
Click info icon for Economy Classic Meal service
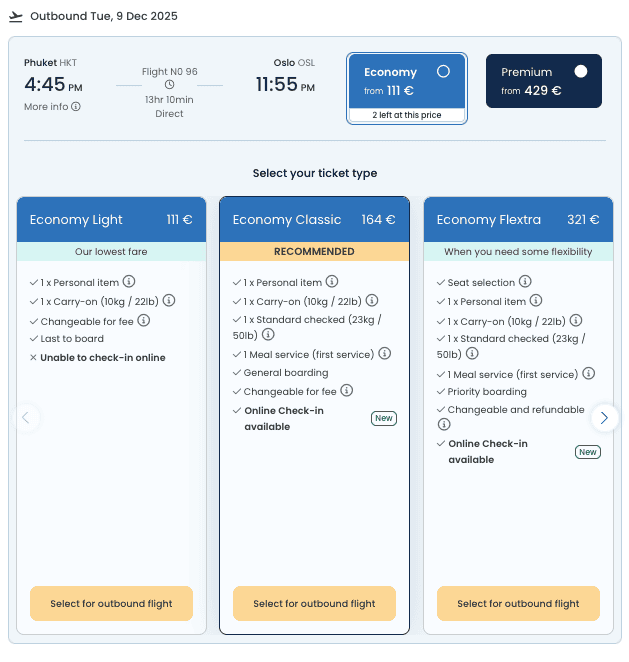coord(385,353)
